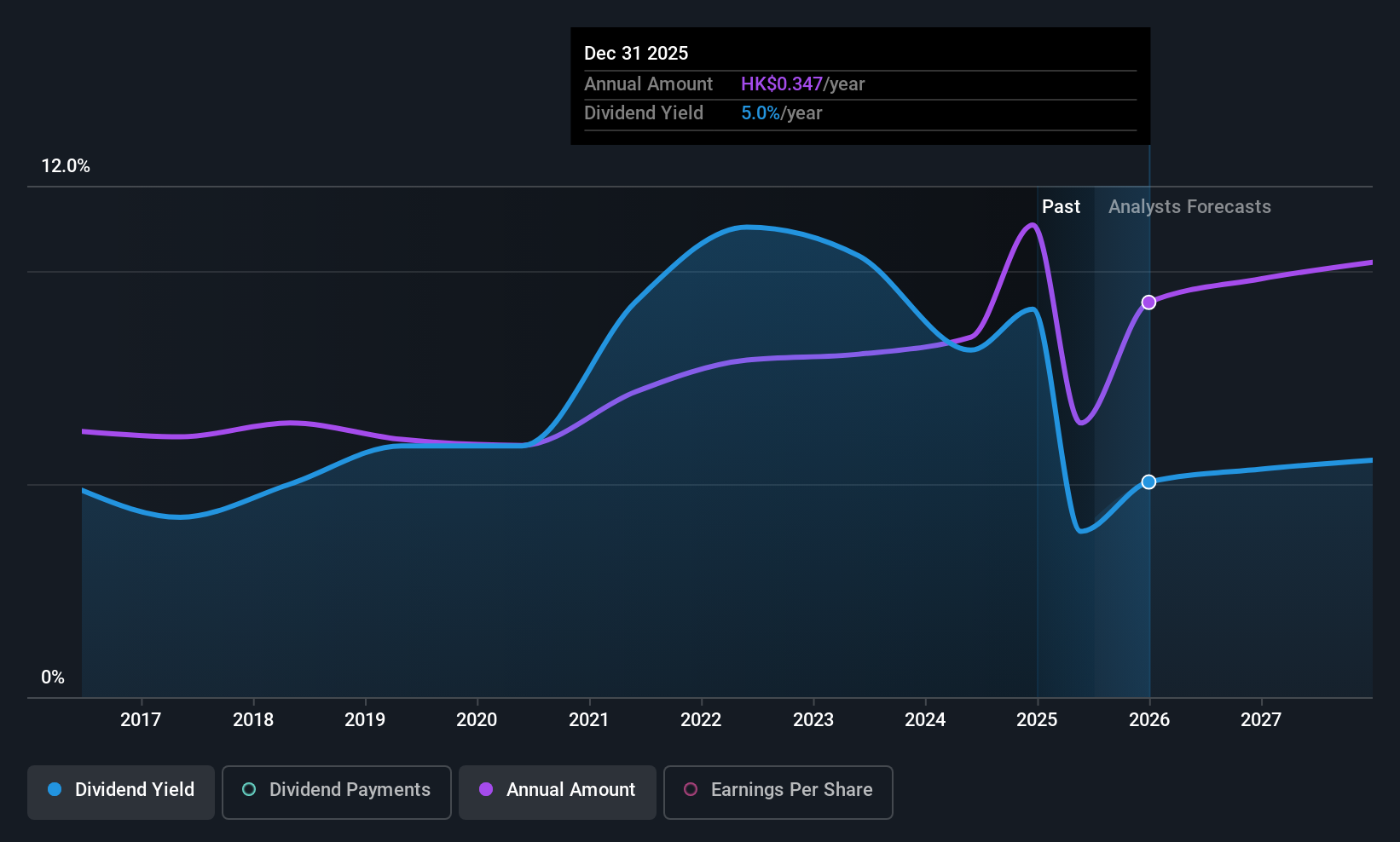Click the 2020 x-axis label

point(477,720)
